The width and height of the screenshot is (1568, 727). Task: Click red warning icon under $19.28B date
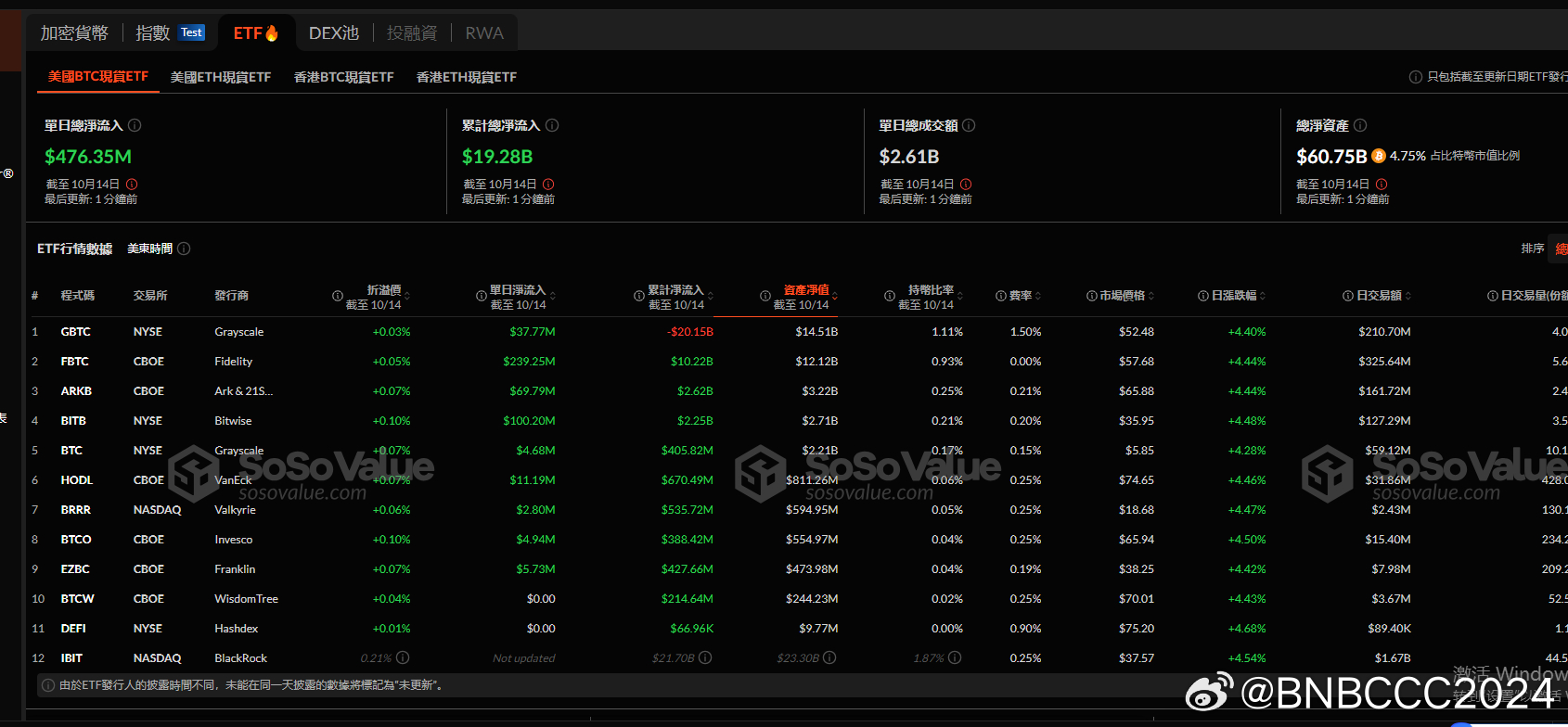[548, 185]
